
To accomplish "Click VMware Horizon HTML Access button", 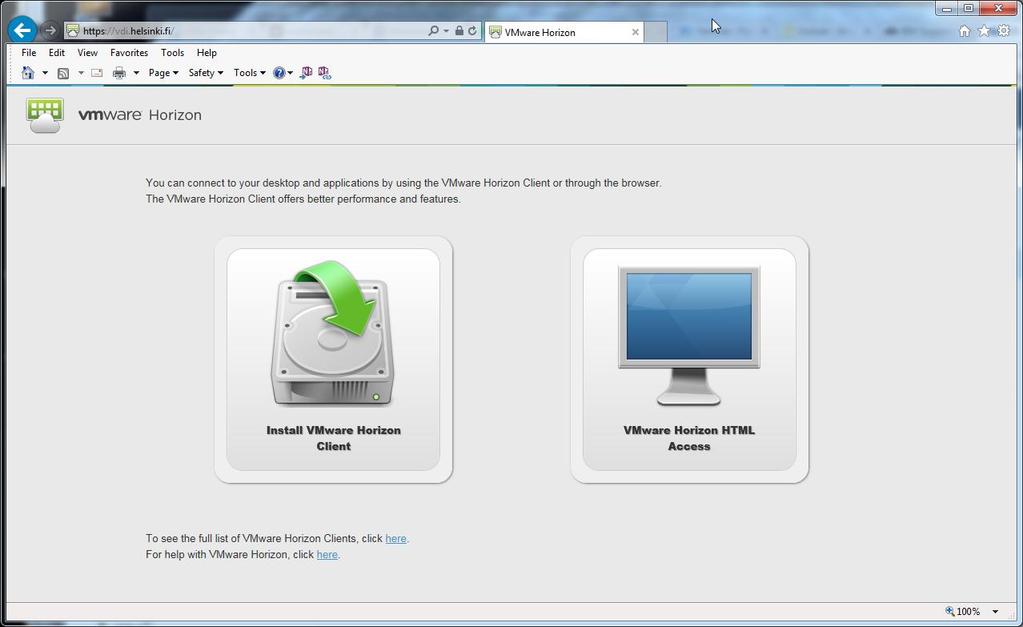I will point(689,359).
